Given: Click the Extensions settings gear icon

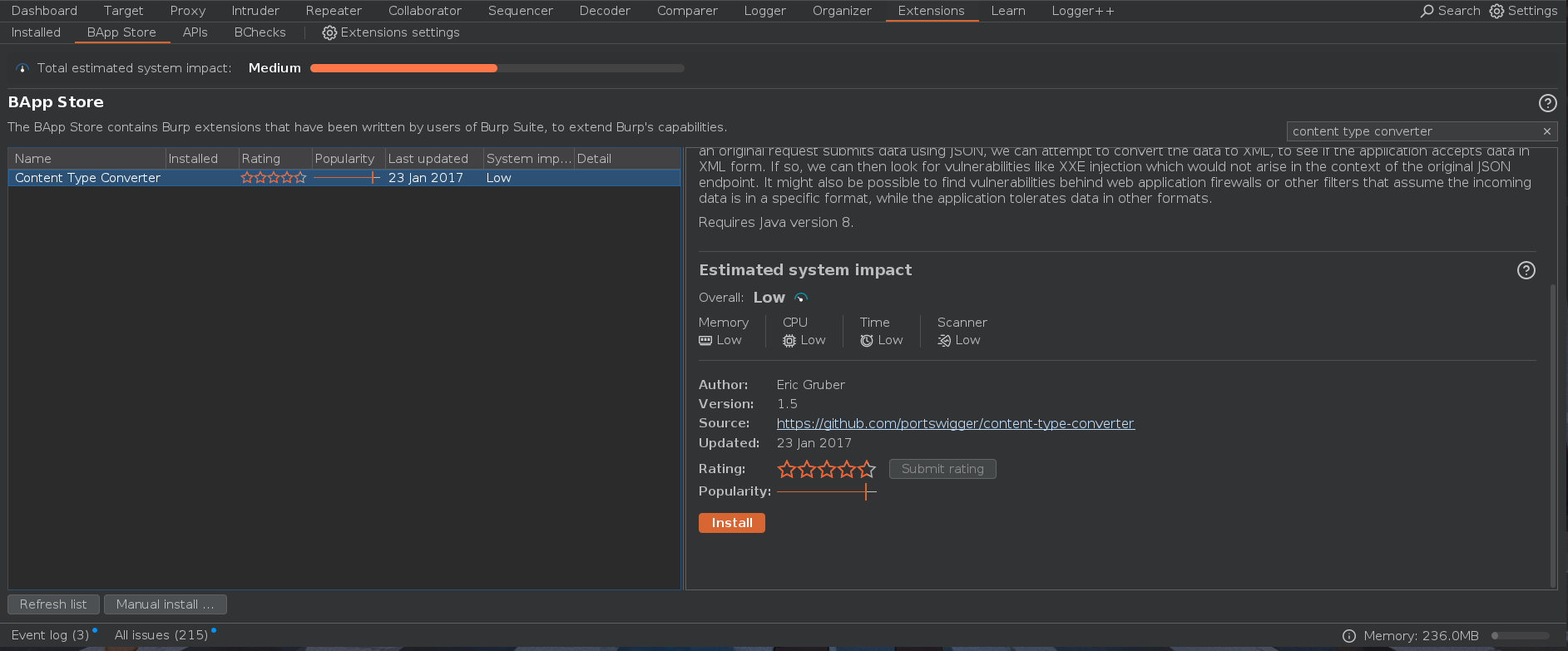Looking at the screenshot, I should click(x=329, y=32).
